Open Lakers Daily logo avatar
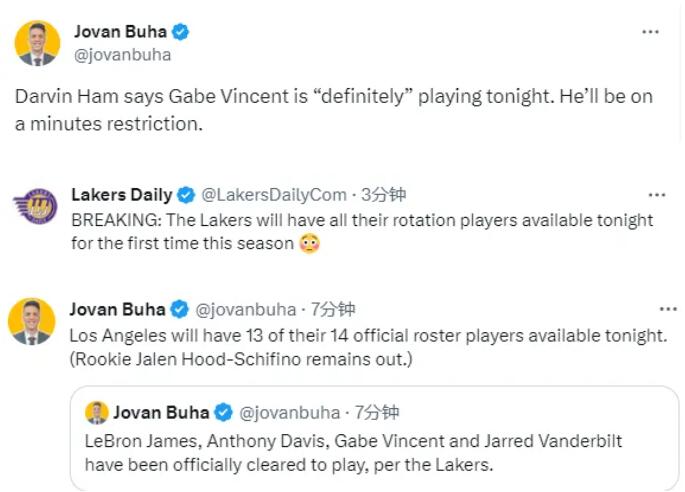685x492 pixels. click(36, 207)
